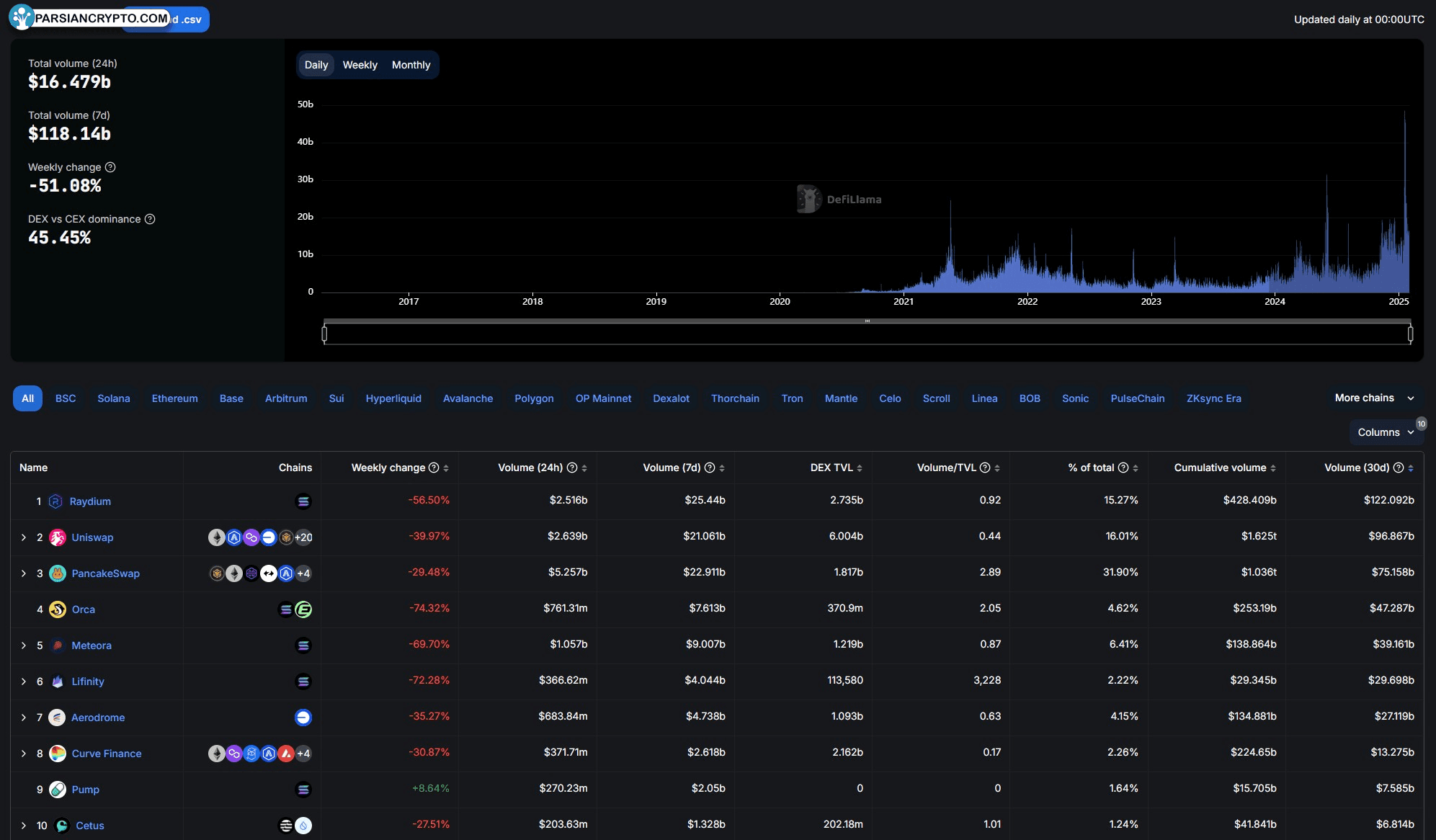Click the +4 chains badge for Curve Finance
1436x840 pixels.
click(x=303, y=754)
